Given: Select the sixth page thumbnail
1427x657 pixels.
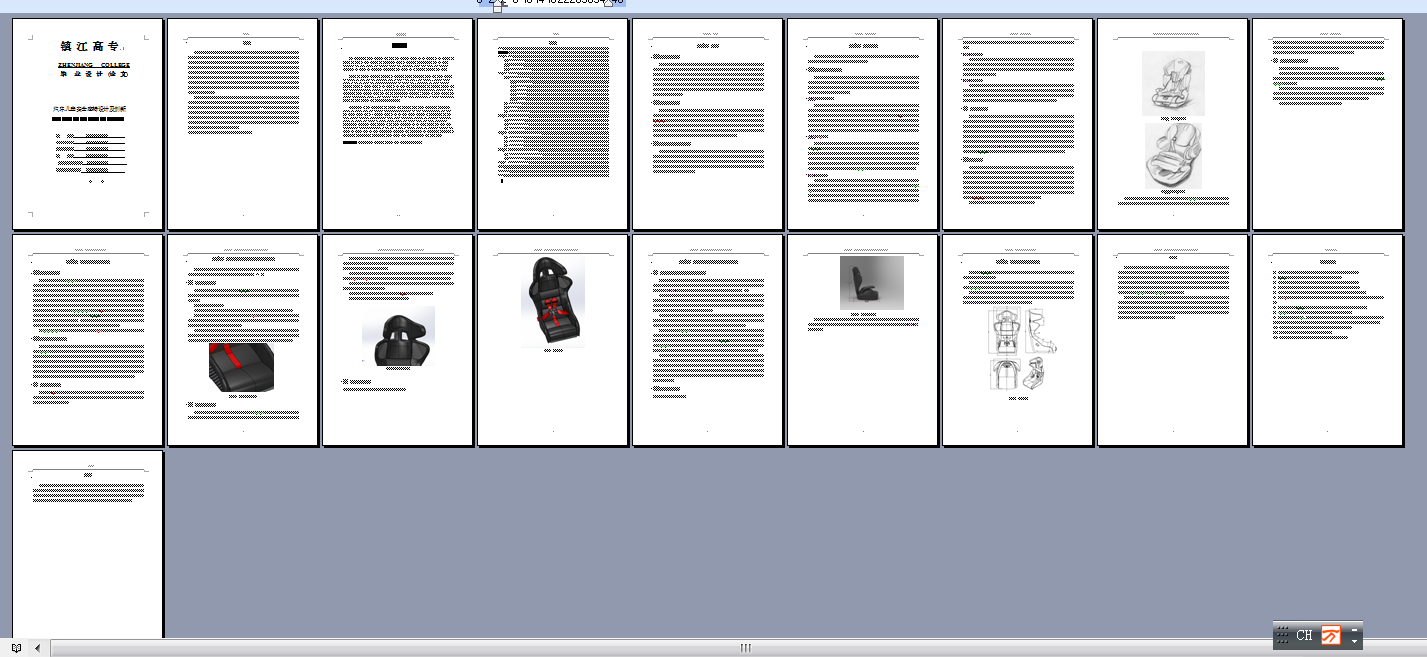Looking at the screenshot, I should click(x=863, y=124).
